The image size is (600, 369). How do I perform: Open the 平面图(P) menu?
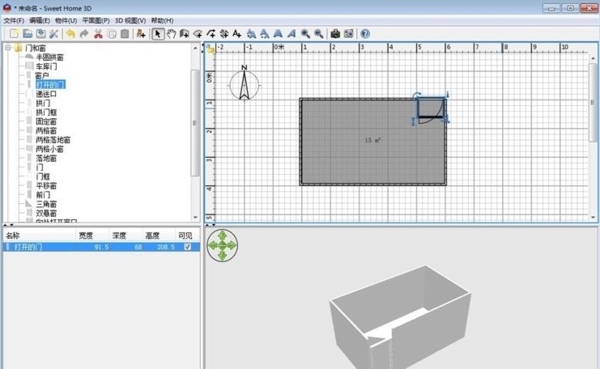coord(96,20)
